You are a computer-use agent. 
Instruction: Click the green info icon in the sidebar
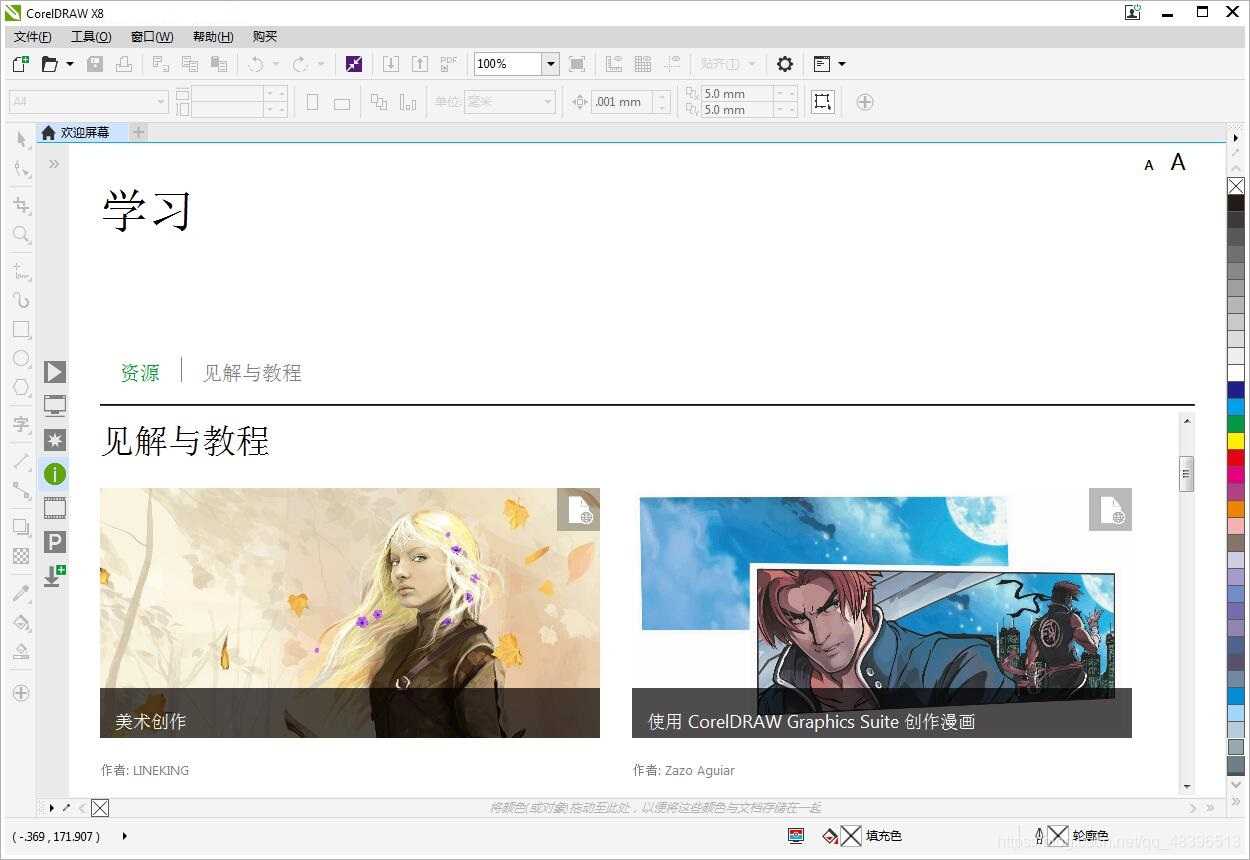[x=54, y=474]
